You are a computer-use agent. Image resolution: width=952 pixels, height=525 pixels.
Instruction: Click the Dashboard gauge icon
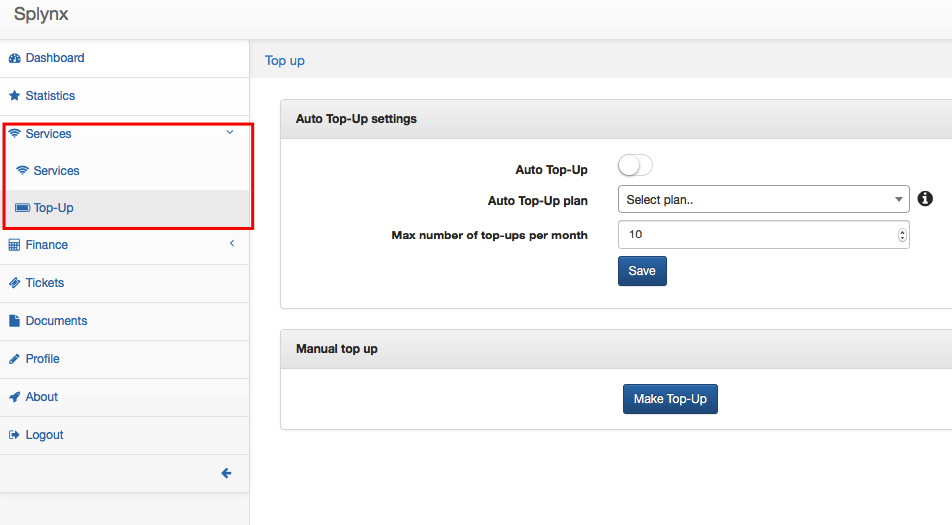(14, 58)
